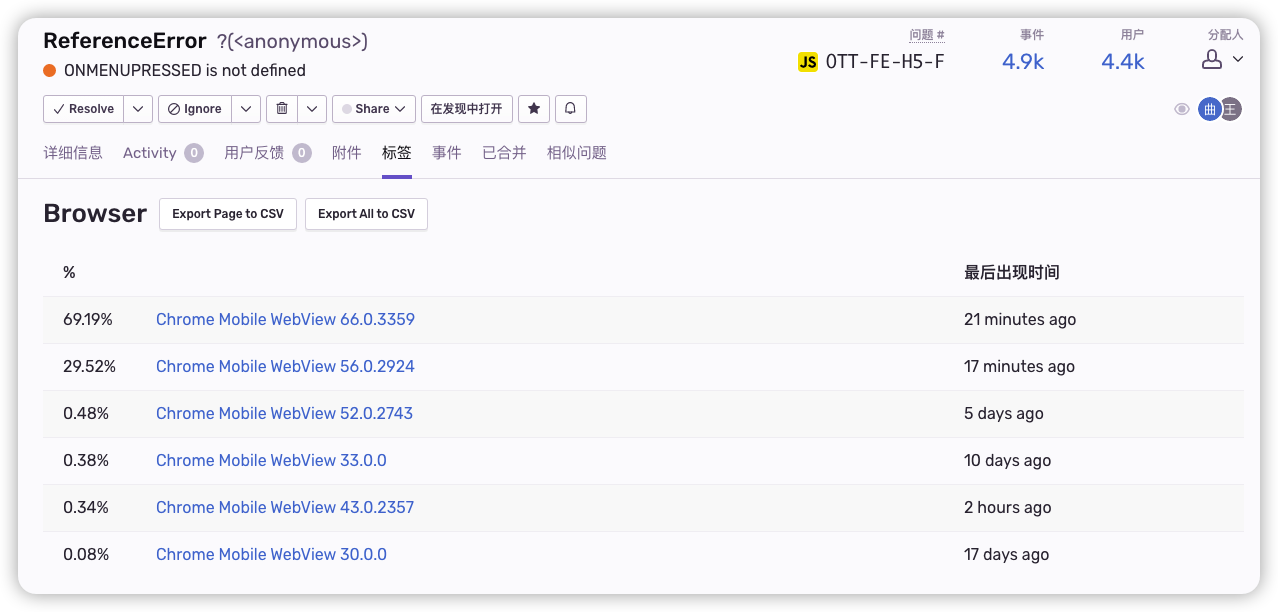Click the JS platform icon next to OTT-FE-H5-F
Image resolution: width=1278 pixels, height=612 pixels.
tap(806, 61)
